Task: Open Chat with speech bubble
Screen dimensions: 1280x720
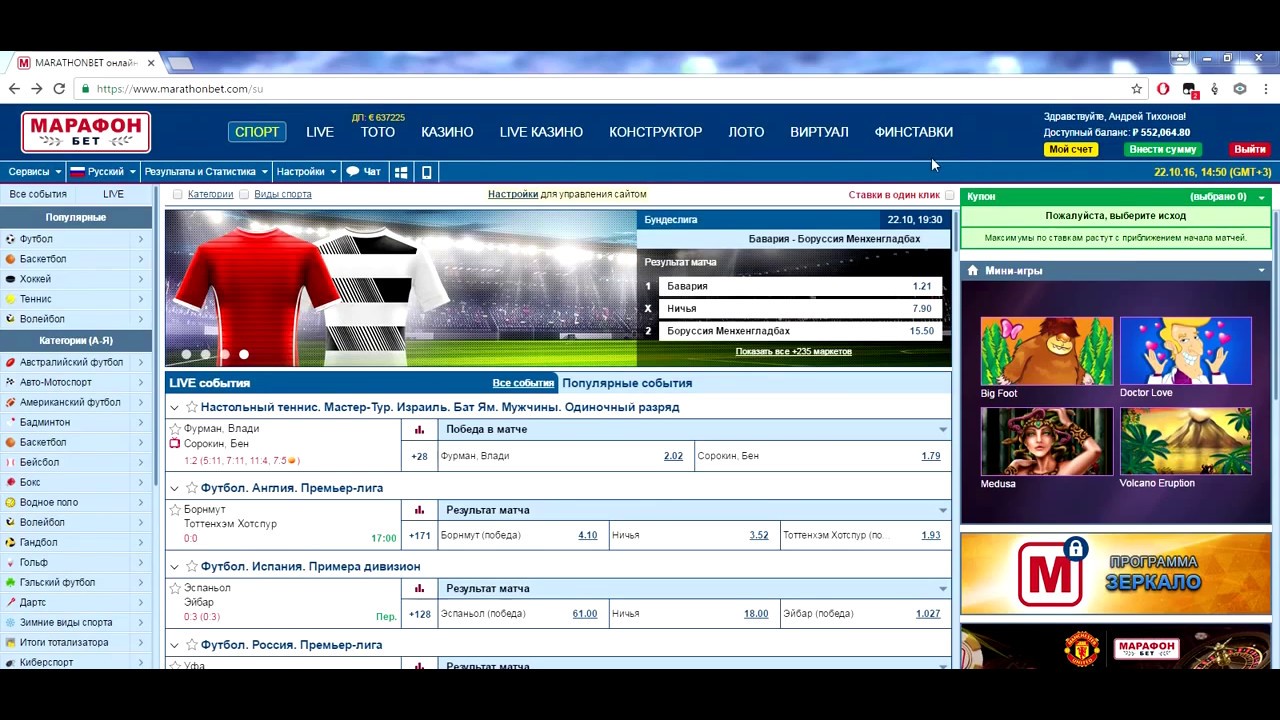Action: point(363,172)
